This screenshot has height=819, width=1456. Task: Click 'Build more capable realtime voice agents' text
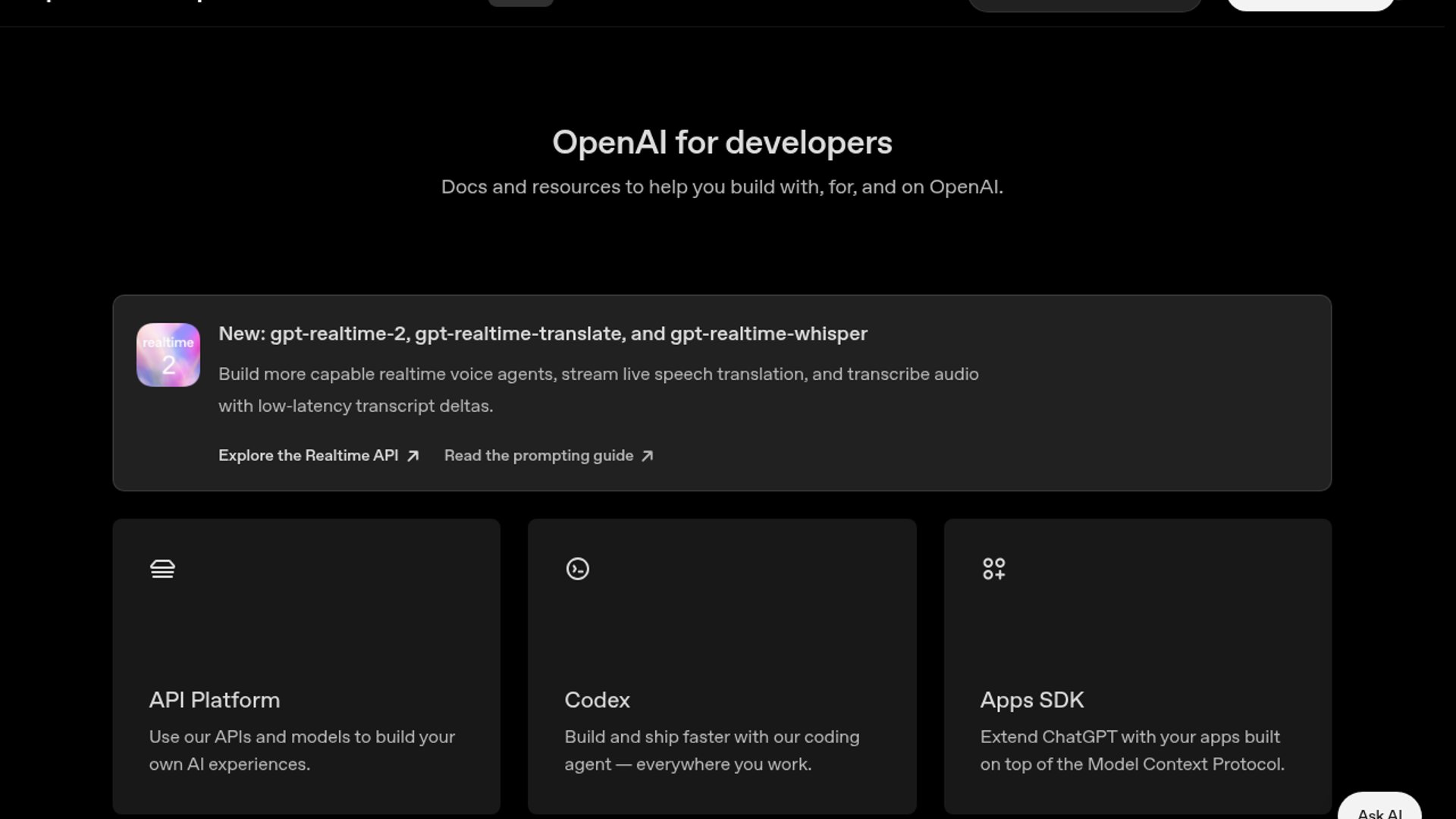click(x=598, y=390)
